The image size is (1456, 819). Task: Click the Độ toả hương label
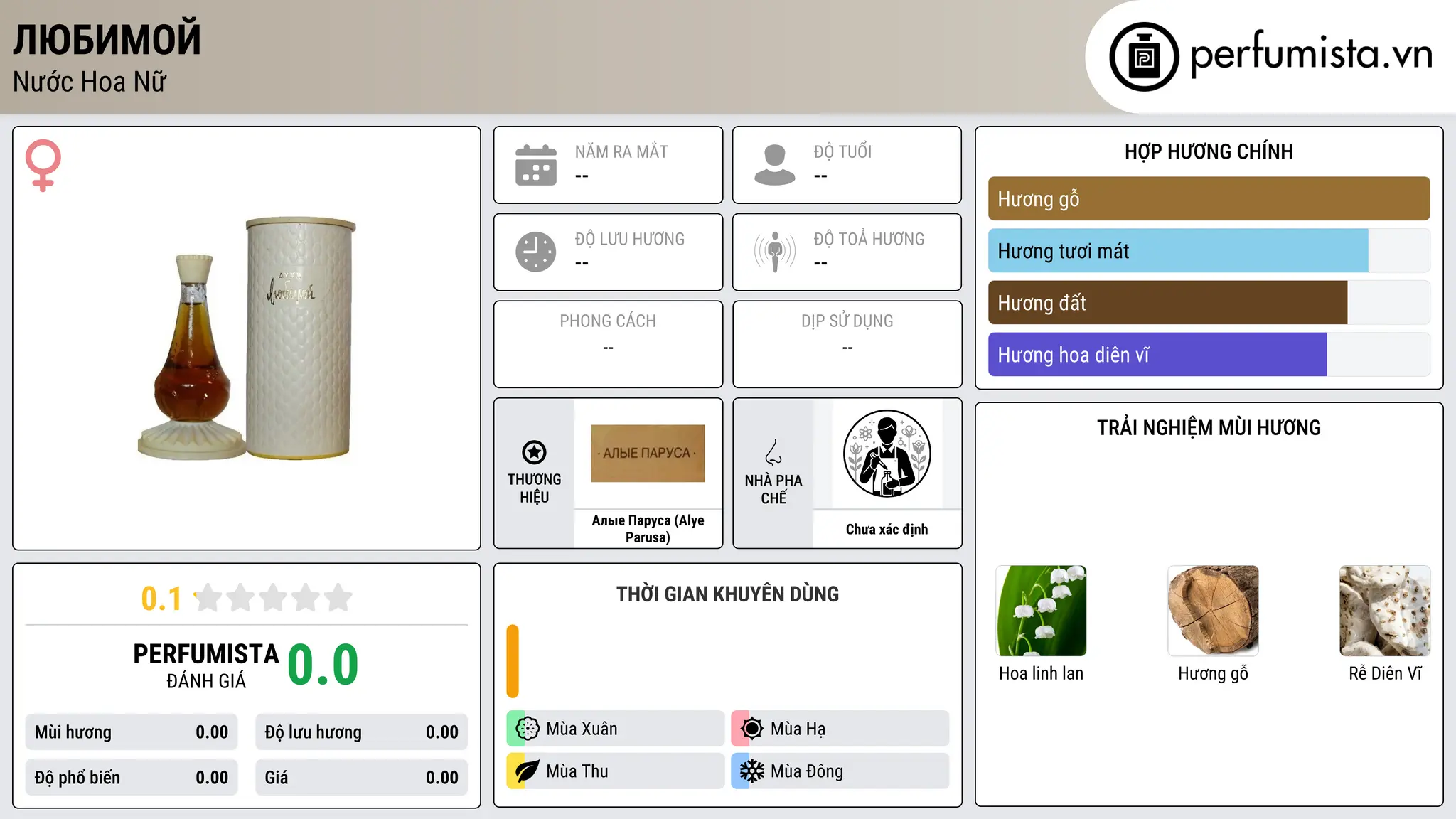pyautogui.click(x=869, y=239)
